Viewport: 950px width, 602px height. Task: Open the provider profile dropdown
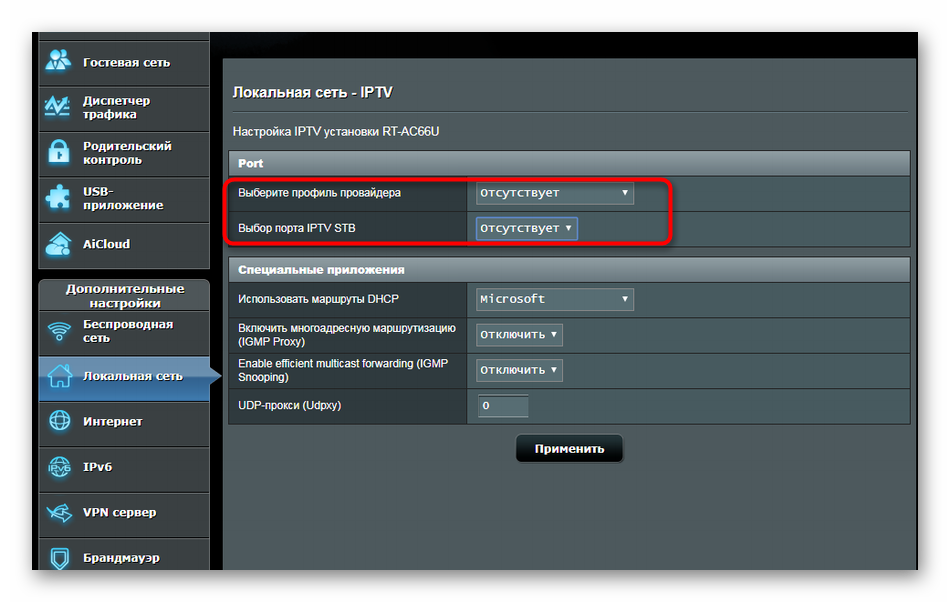coord(554,193)
